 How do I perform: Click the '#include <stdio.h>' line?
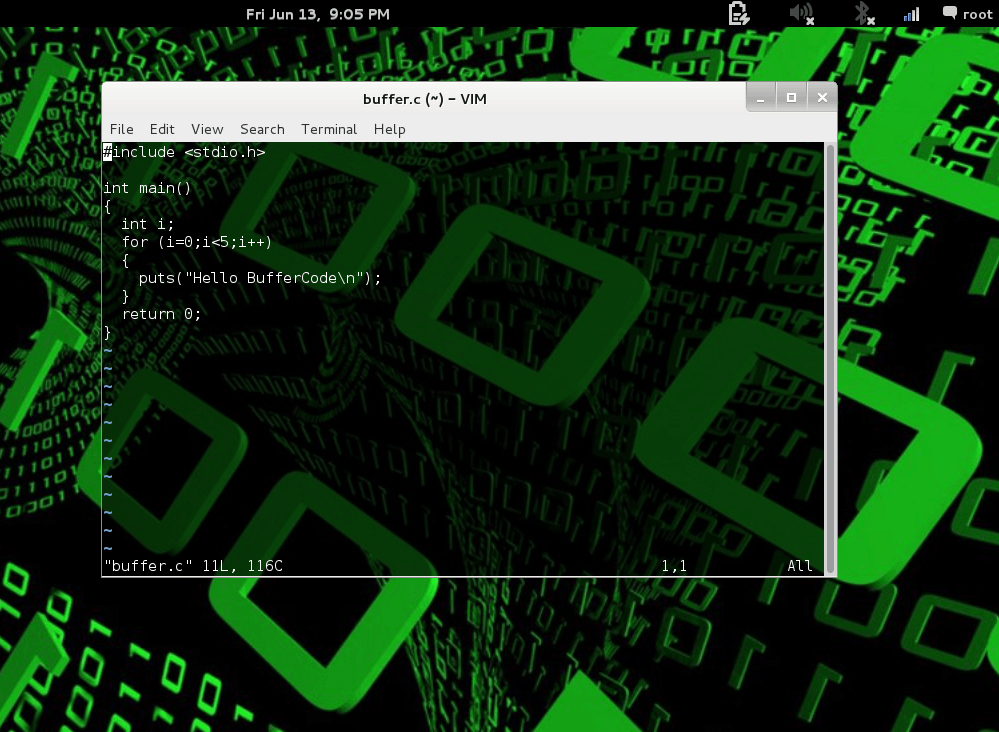pos(184,152)
